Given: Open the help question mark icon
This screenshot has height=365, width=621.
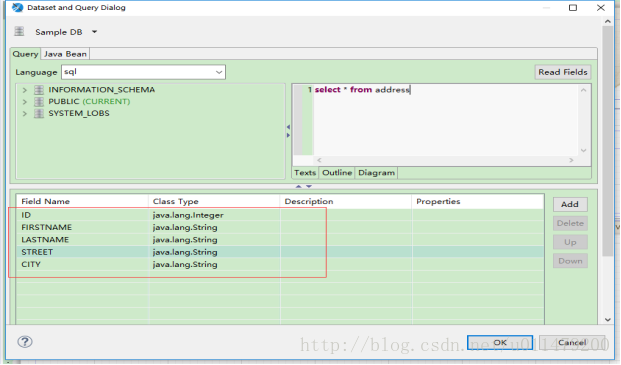Looking at the screenshot, I should (x=25, y=342).
